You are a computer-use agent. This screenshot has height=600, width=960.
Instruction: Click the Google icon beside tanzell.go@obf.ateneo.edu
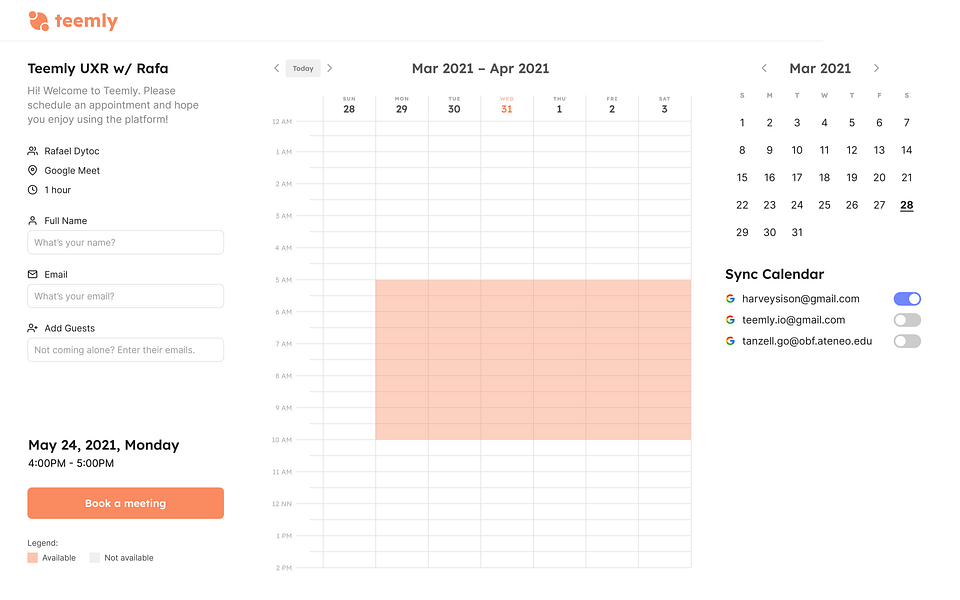click(x=730, y=341)
